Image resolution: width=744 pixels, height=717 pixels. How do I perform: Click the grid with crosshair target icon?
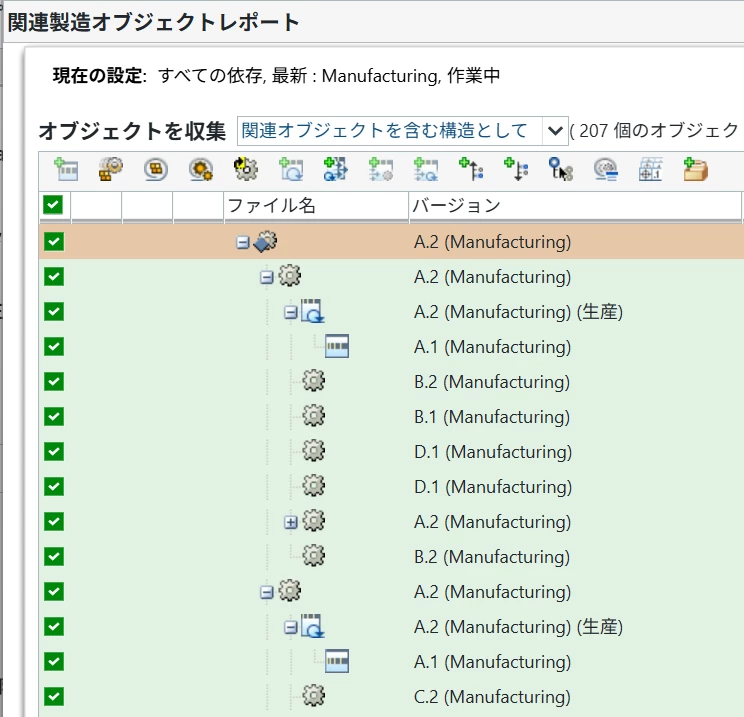tap(651, 169)
